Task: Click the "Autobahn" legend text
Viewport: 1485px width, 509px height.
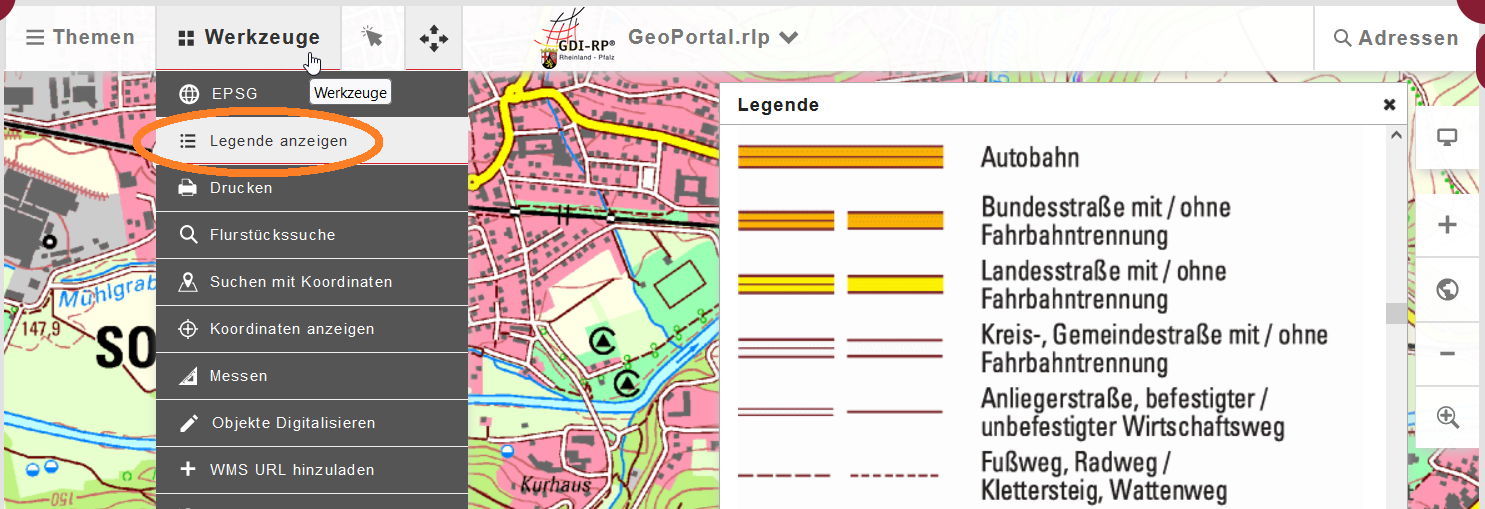Action: click(x=1029, y=157)
